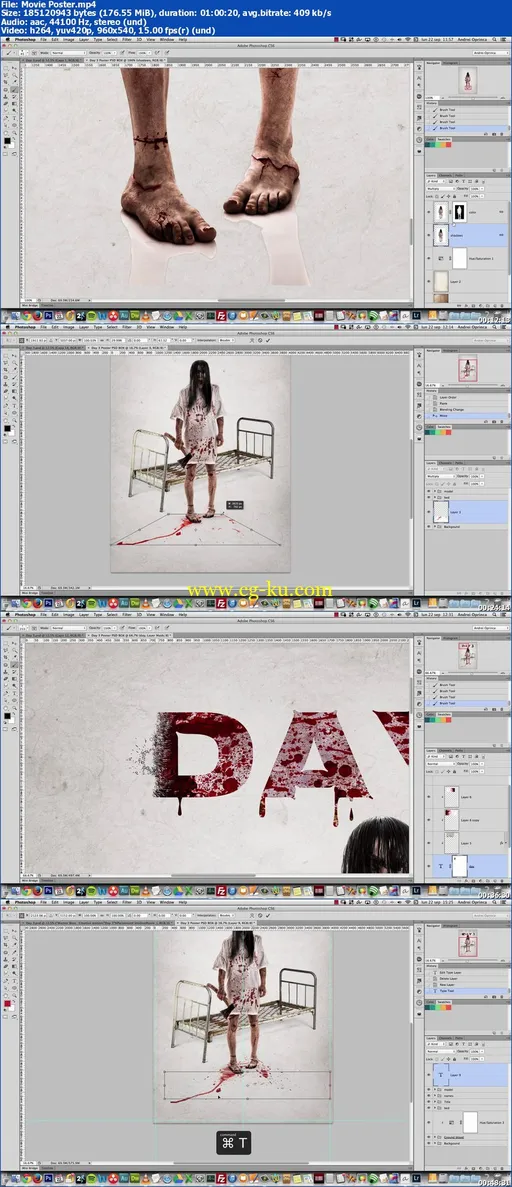Open the Window menu in the fourth frame

pyautogui.click(x=166, y=902)
